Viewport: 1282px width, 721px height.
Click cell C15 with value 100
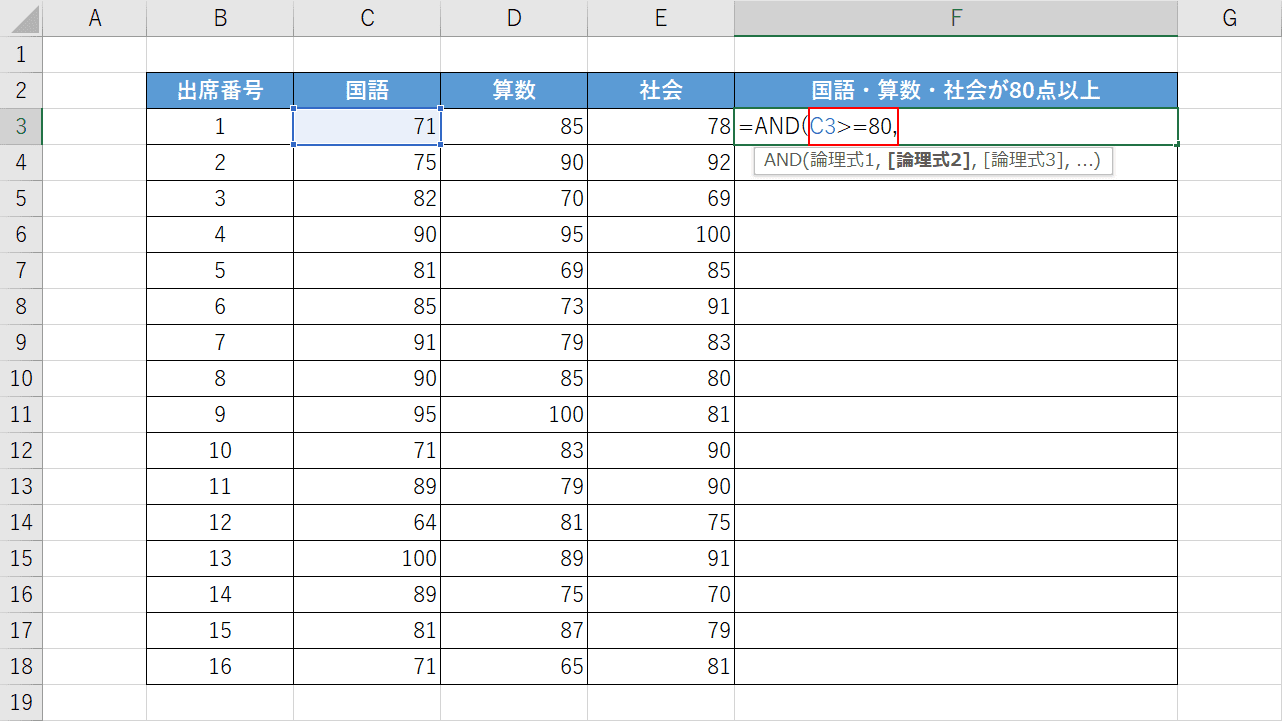[x=367, y=558]
